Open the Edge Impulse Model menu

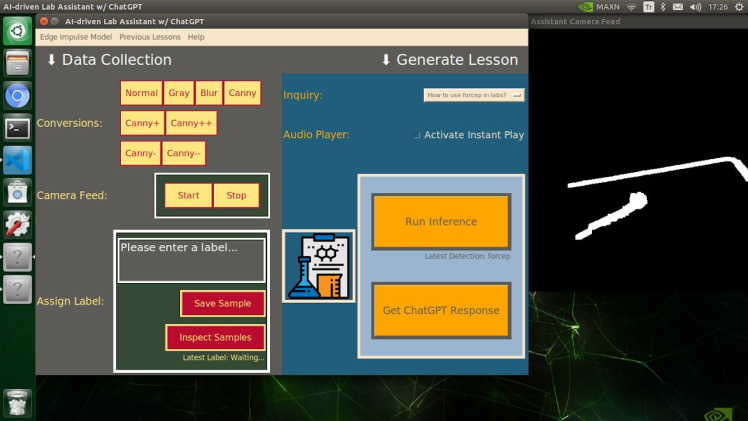tap(76, 37)
